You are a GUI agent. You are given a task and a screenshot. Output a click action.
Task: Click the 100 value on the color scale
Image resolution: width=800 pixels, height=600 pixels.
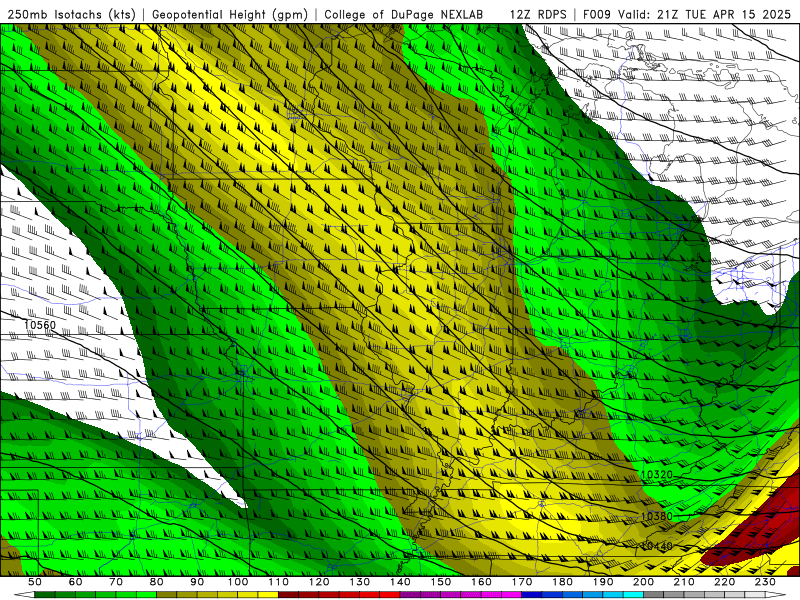(x=238, y=582)
